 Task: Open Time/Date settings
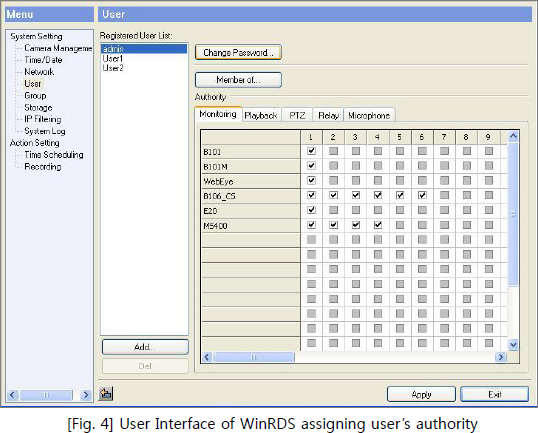43,60
